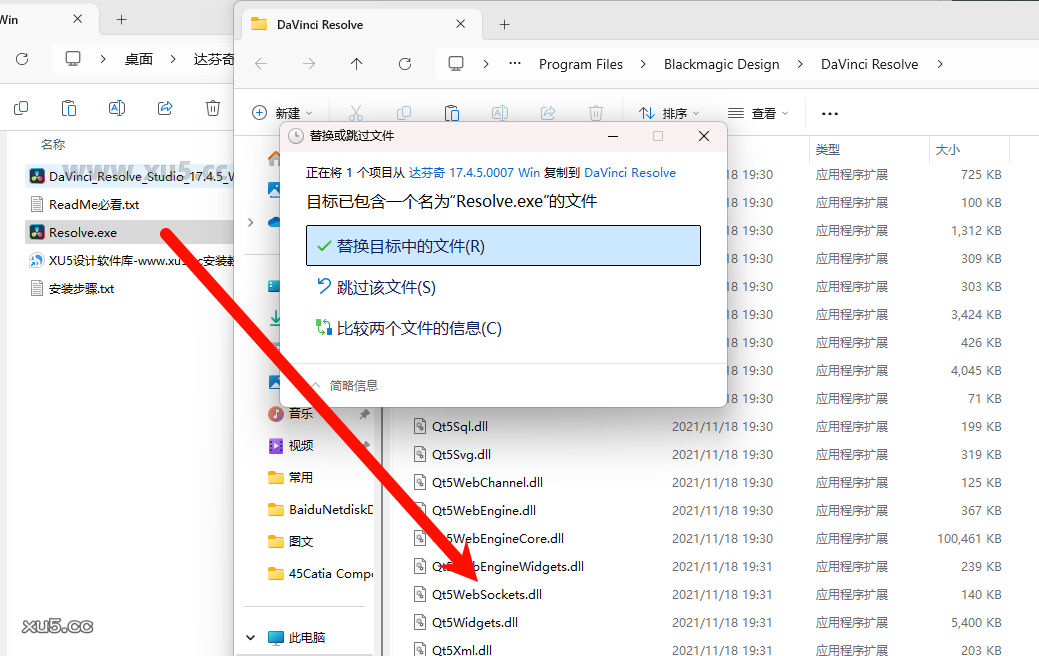Open Blackmagic Design in the breadcrumb path

pyautogui.click(x=722, y=63)
